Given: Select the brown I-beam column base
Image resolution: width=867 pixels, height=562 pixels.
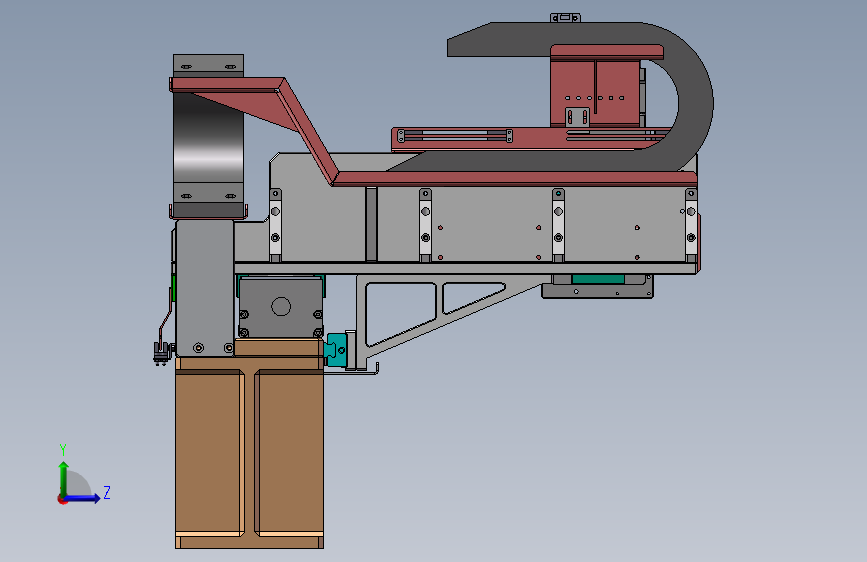Looking at the screenshot, I should pos(249,454).
